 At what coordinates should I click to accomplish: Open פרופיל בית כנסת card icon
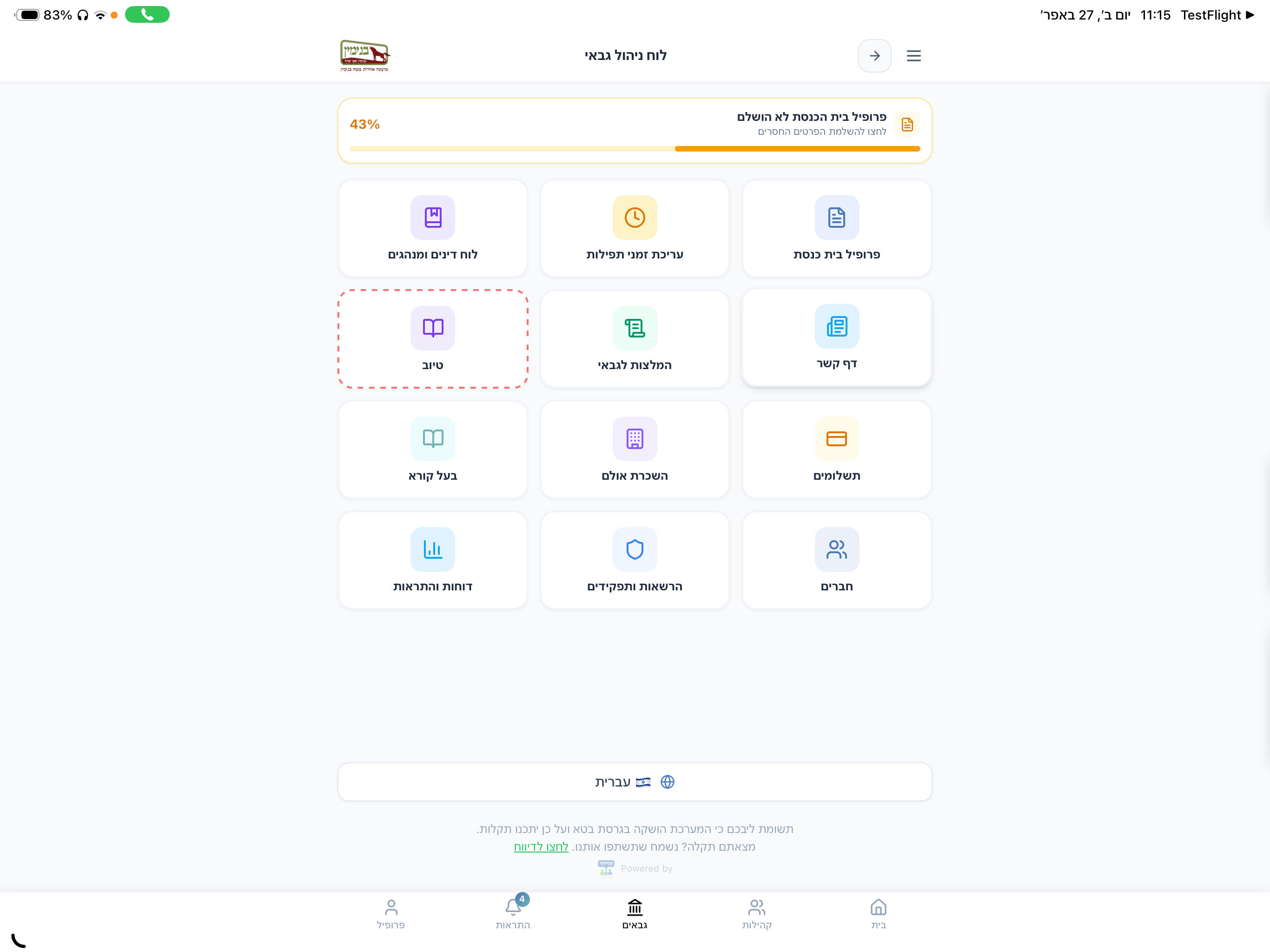tap(837, 218)
